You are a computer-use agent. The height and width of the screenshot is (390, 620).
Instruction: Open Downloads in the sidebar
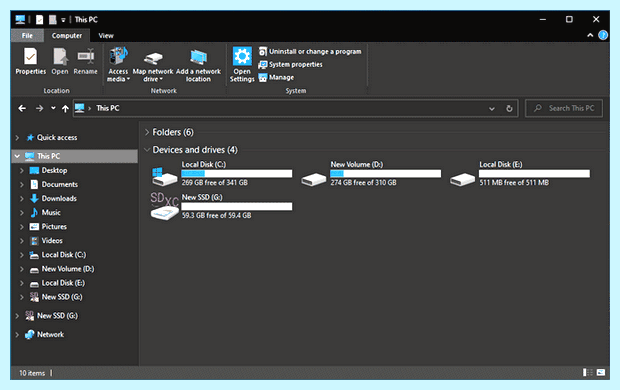(59, 199)
